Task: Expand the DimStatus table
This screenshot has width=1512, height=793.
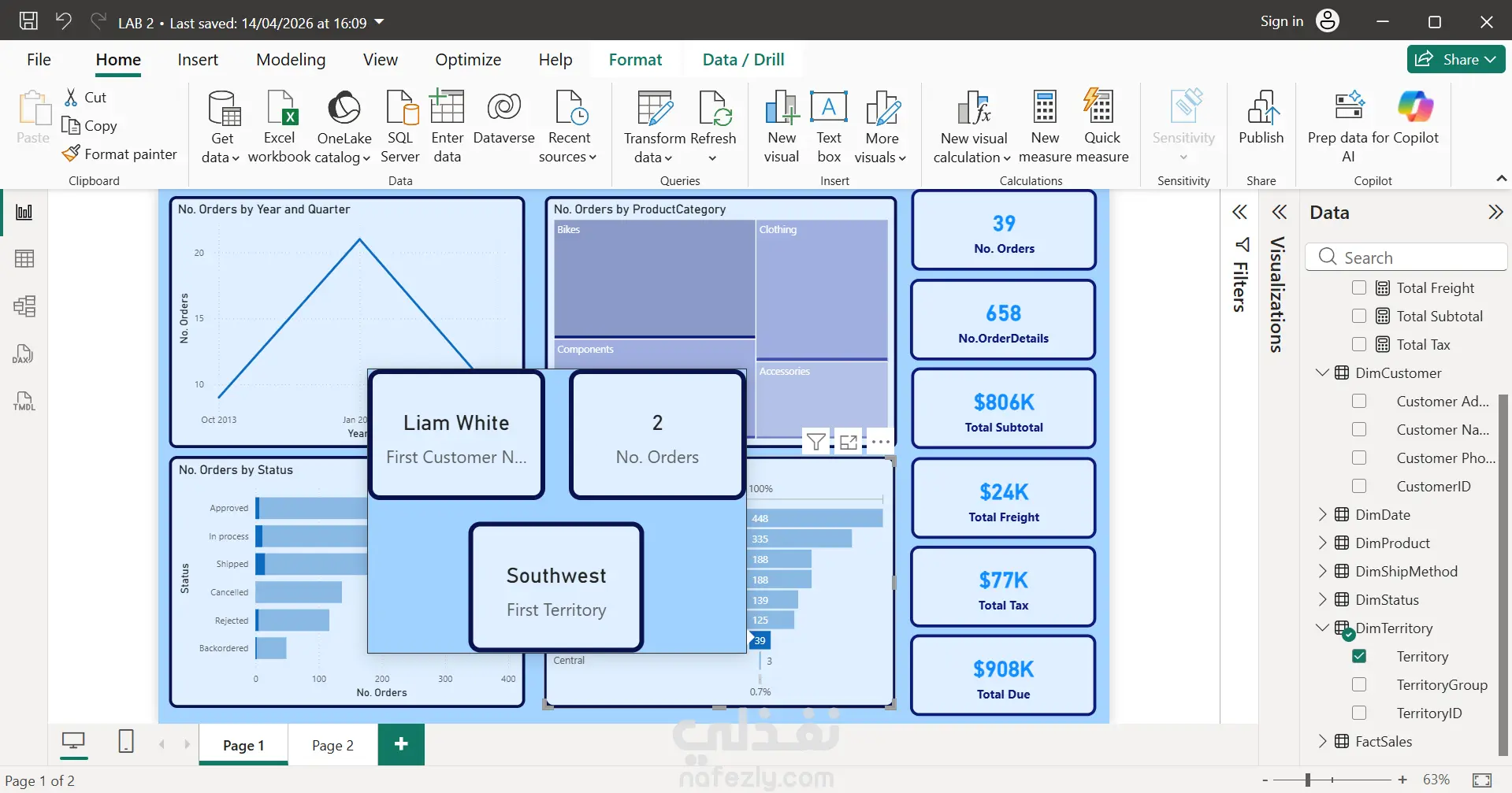Action: coord(1322,599)
